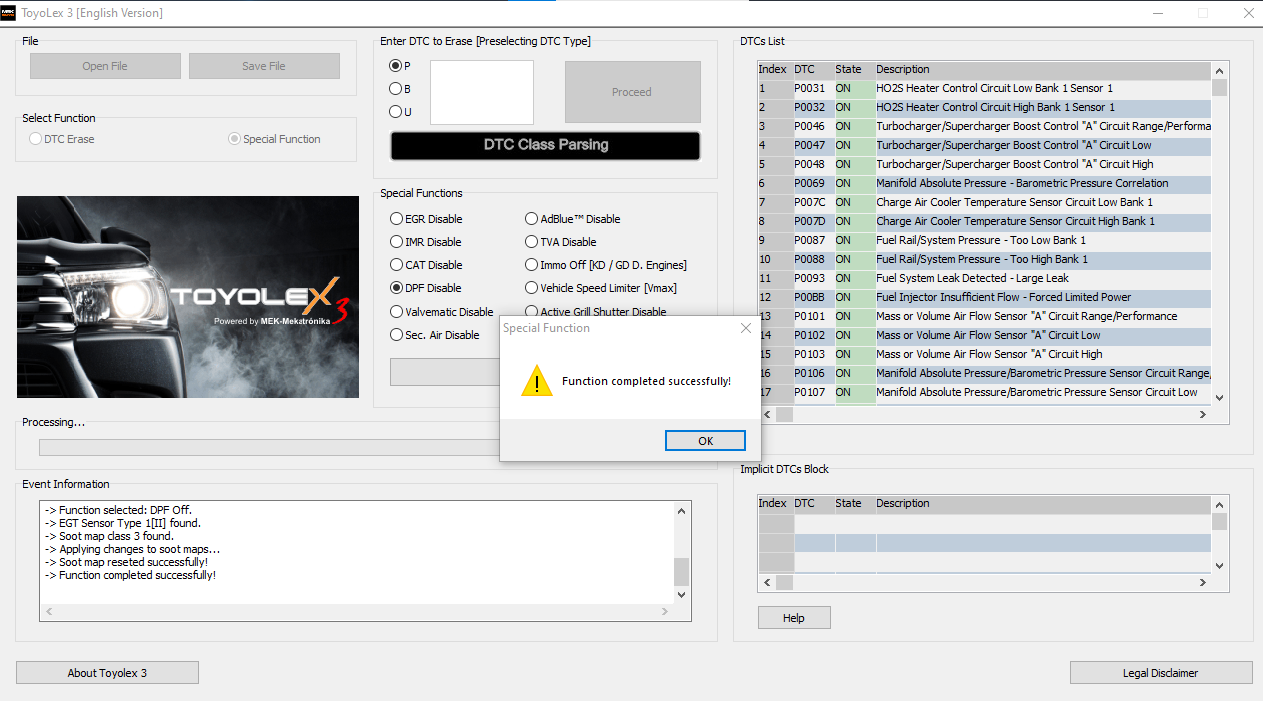Select the U DTC type radio

pyautogui.click(x=396, y=112)
